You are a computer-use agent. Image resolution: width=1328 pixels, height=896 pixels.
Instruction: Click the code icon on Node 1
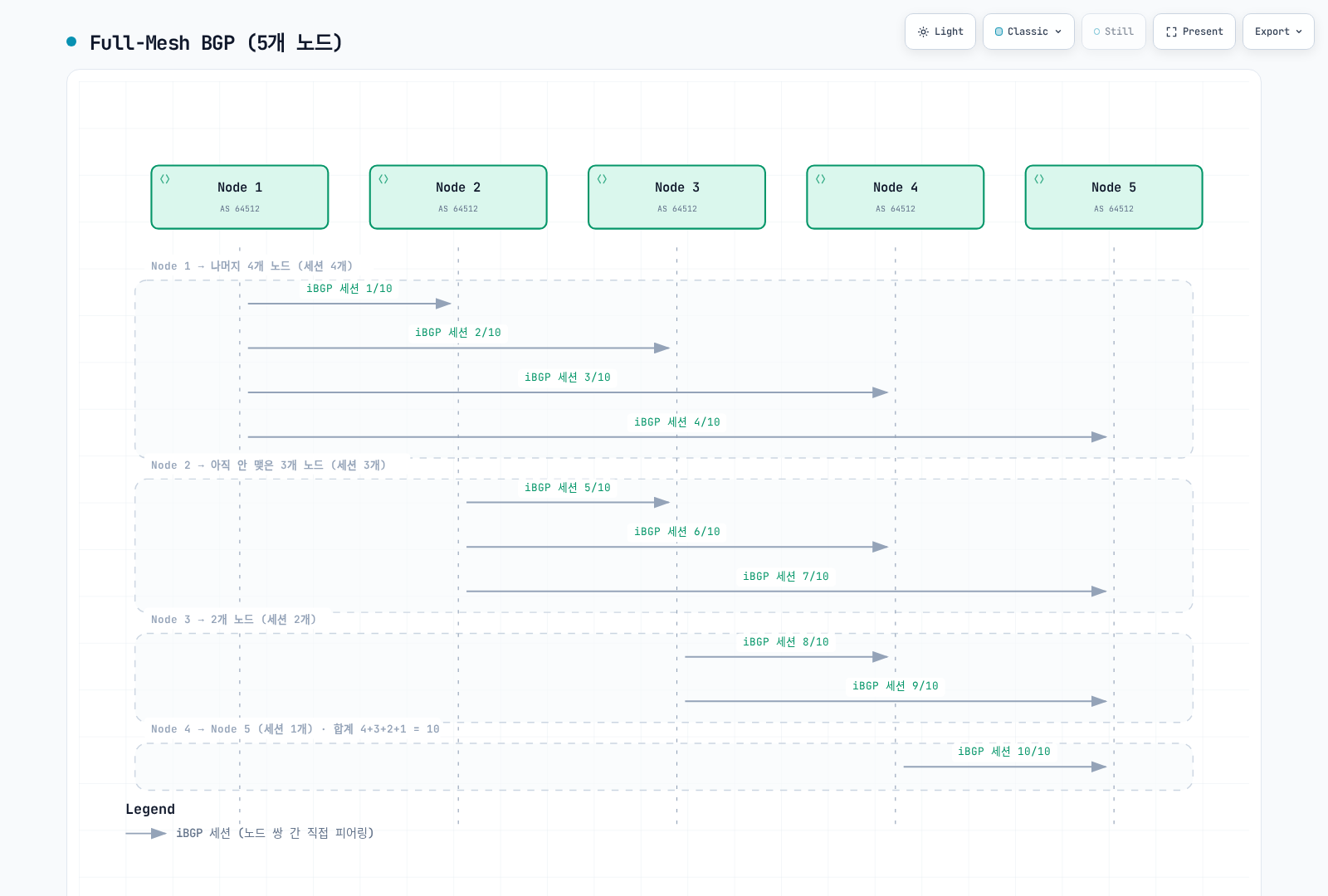[165, 179]
